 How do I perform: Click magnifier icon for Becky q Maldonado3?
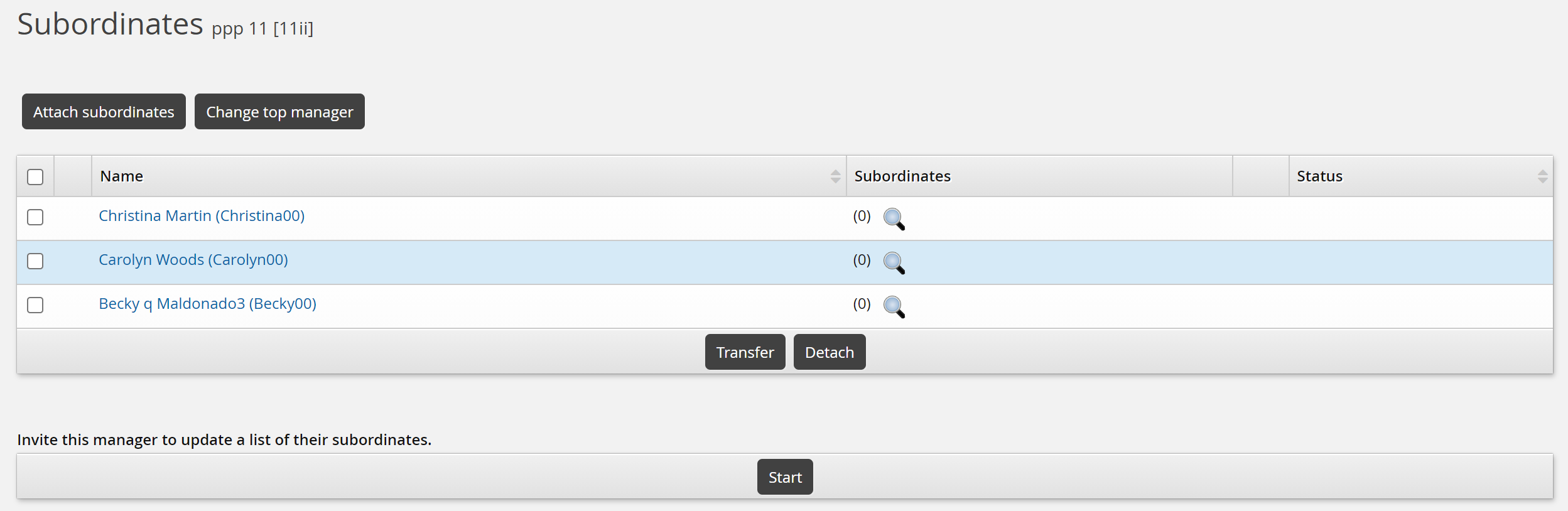[894, 306]
